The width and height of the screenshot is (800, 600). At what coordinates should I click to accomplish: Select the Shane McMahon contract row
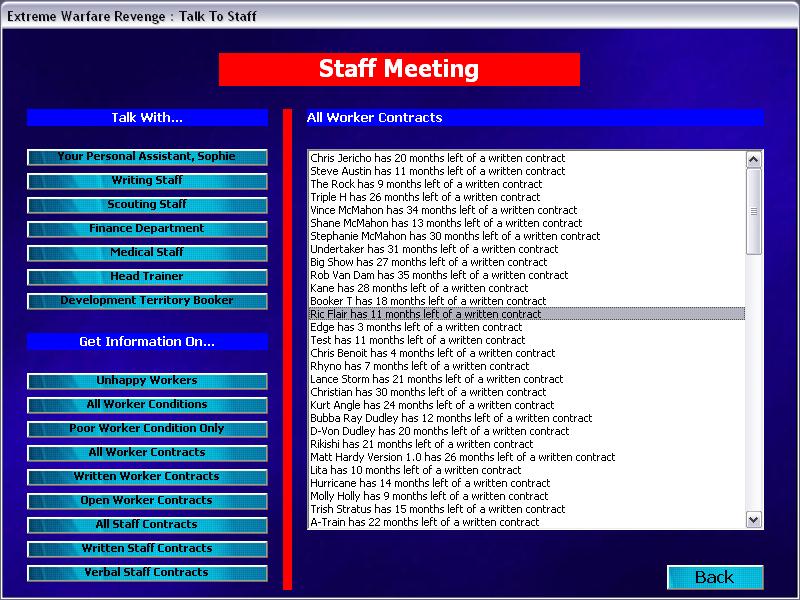click(x=527, y=223)
